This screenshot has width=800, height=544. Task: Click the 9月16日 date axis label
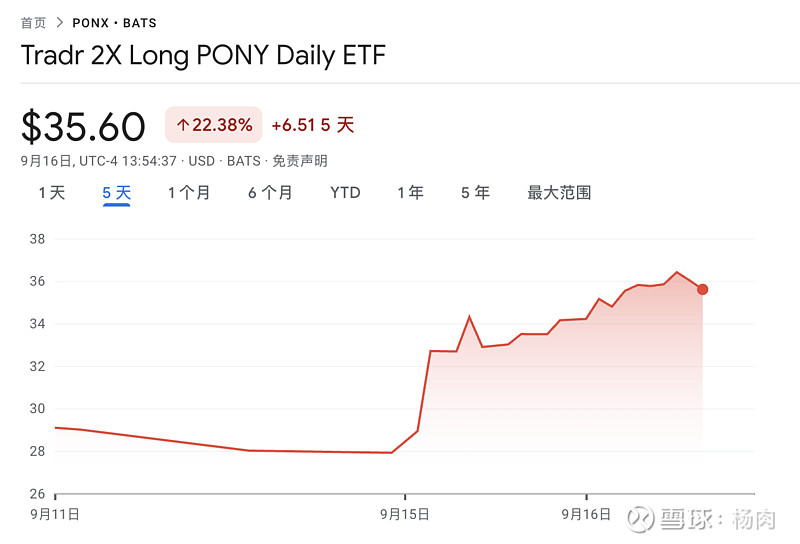pos(586,514)
